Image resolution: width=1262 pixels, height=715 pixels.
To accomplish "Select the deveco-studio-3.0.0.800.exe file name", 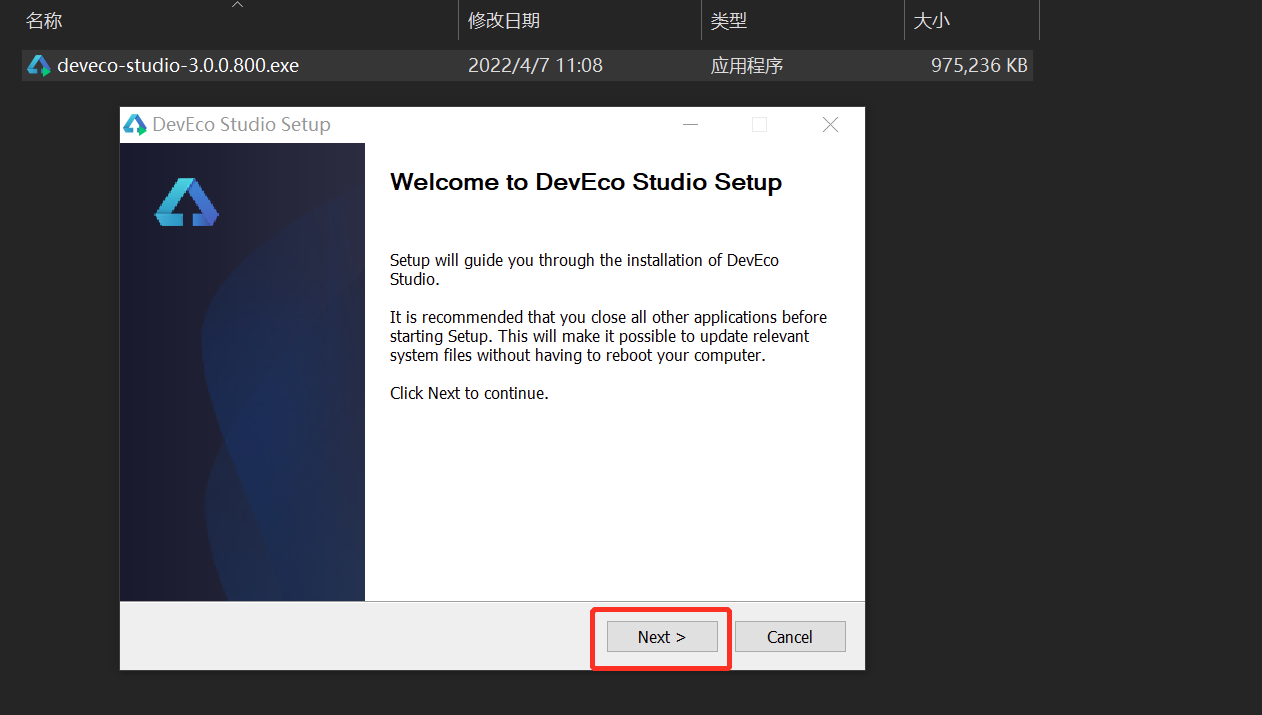I will [x=178, y=66].
